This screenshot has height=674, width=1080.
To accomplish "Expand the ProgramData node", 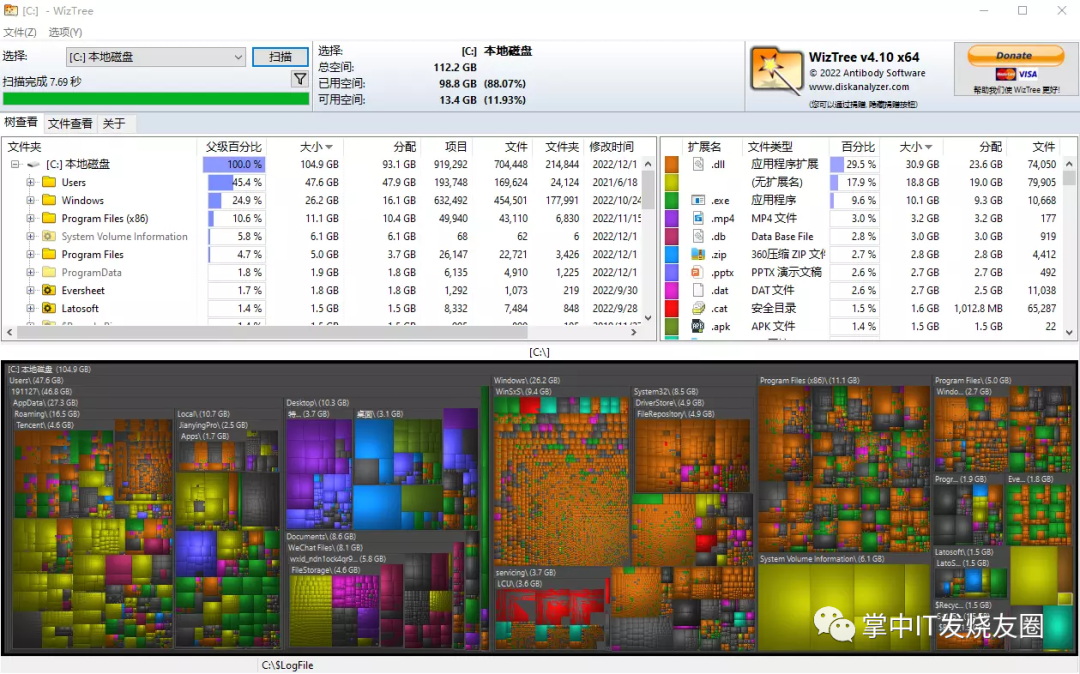I will (30, 272).
